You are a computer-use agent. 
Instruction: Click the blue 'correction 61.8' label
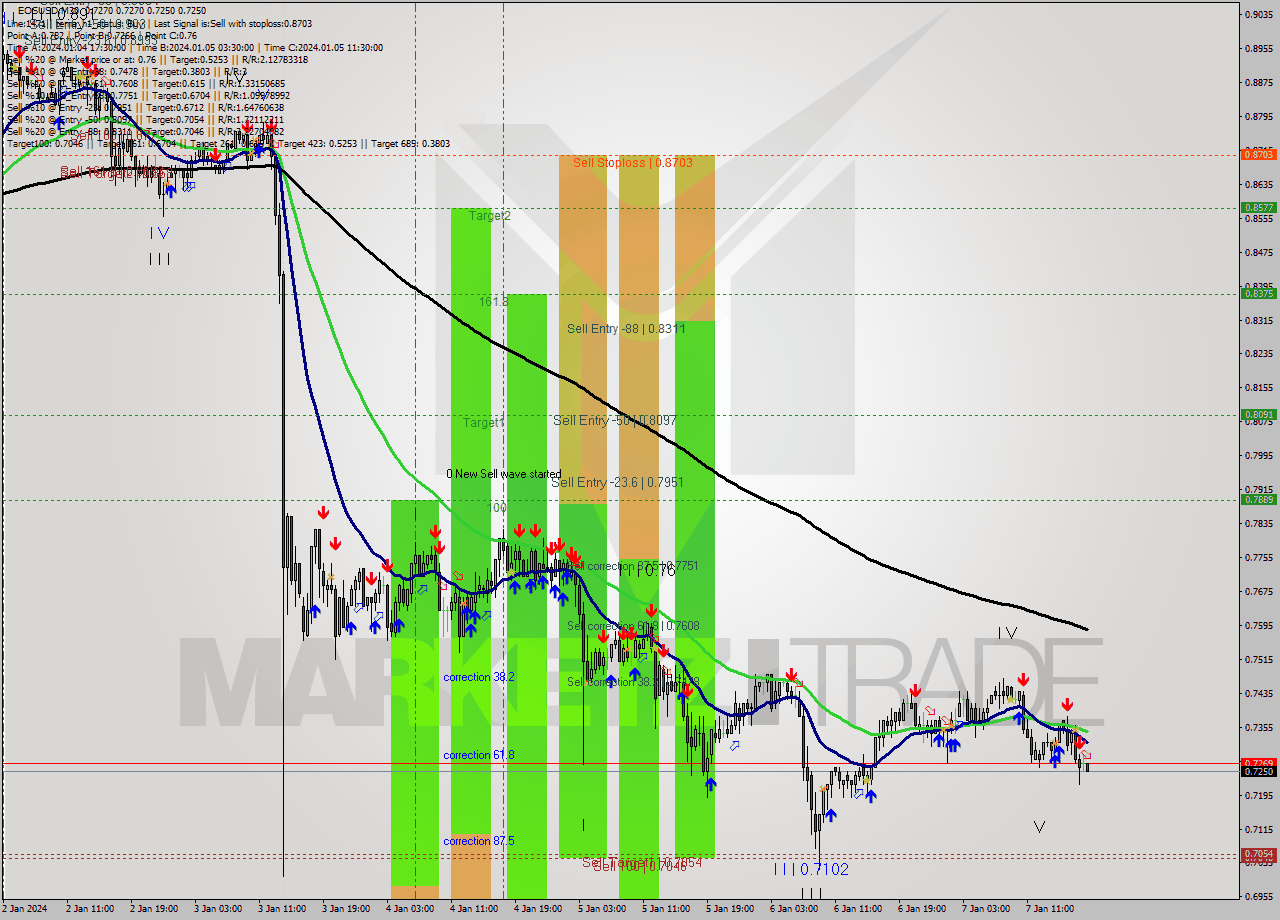(x=479, y=755)
